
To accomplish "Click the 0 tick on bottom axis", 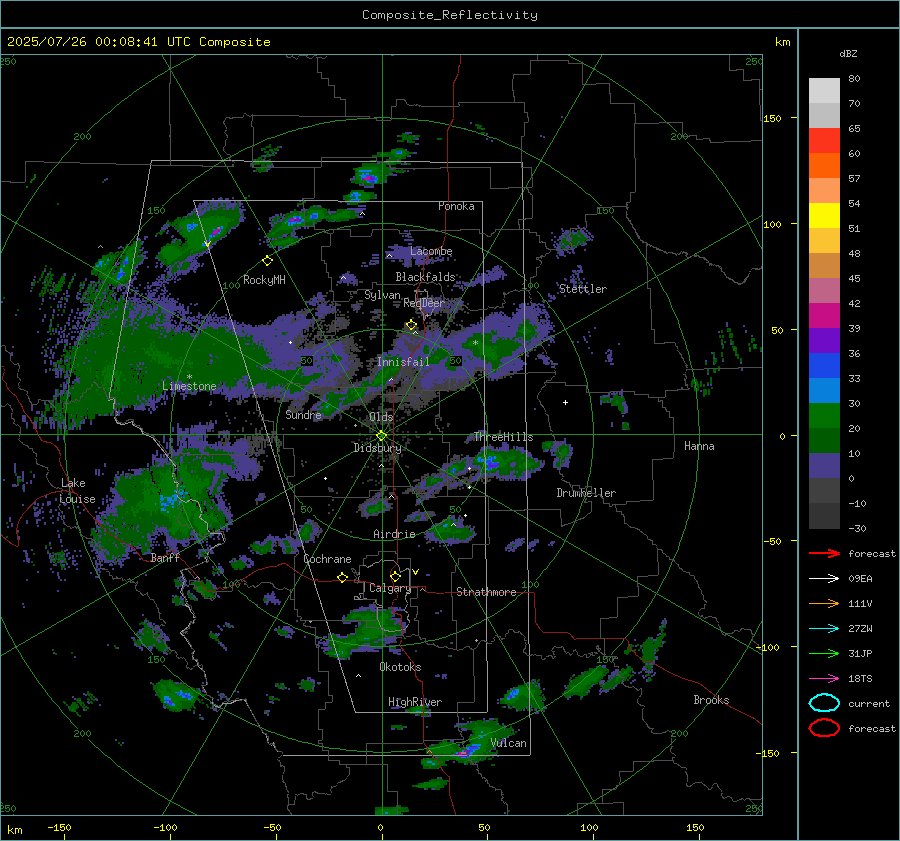I will 380,827.
